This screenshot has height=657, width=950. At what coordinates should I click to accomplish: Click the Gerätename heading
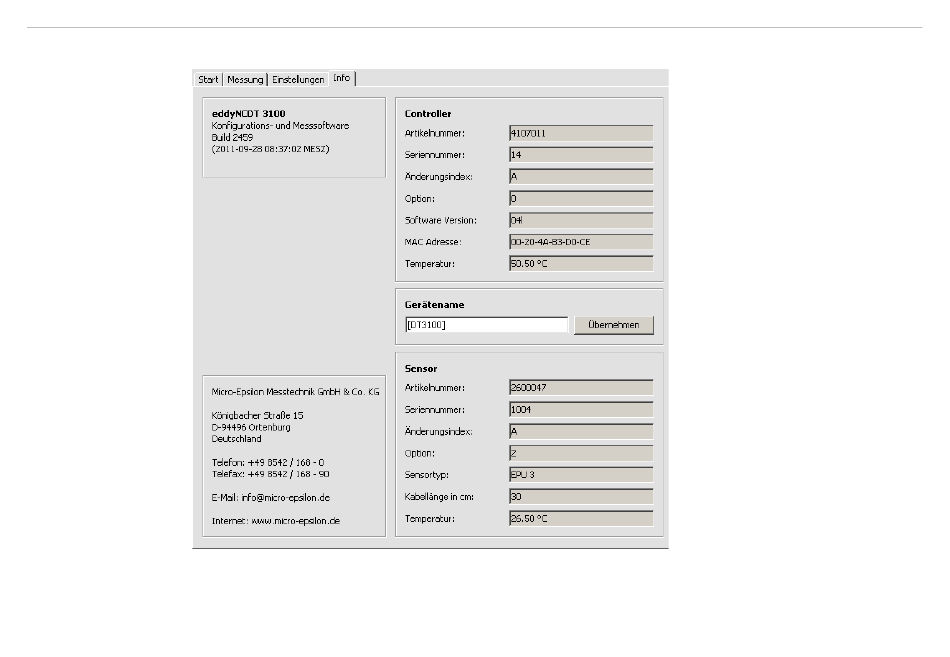point(434,305)
